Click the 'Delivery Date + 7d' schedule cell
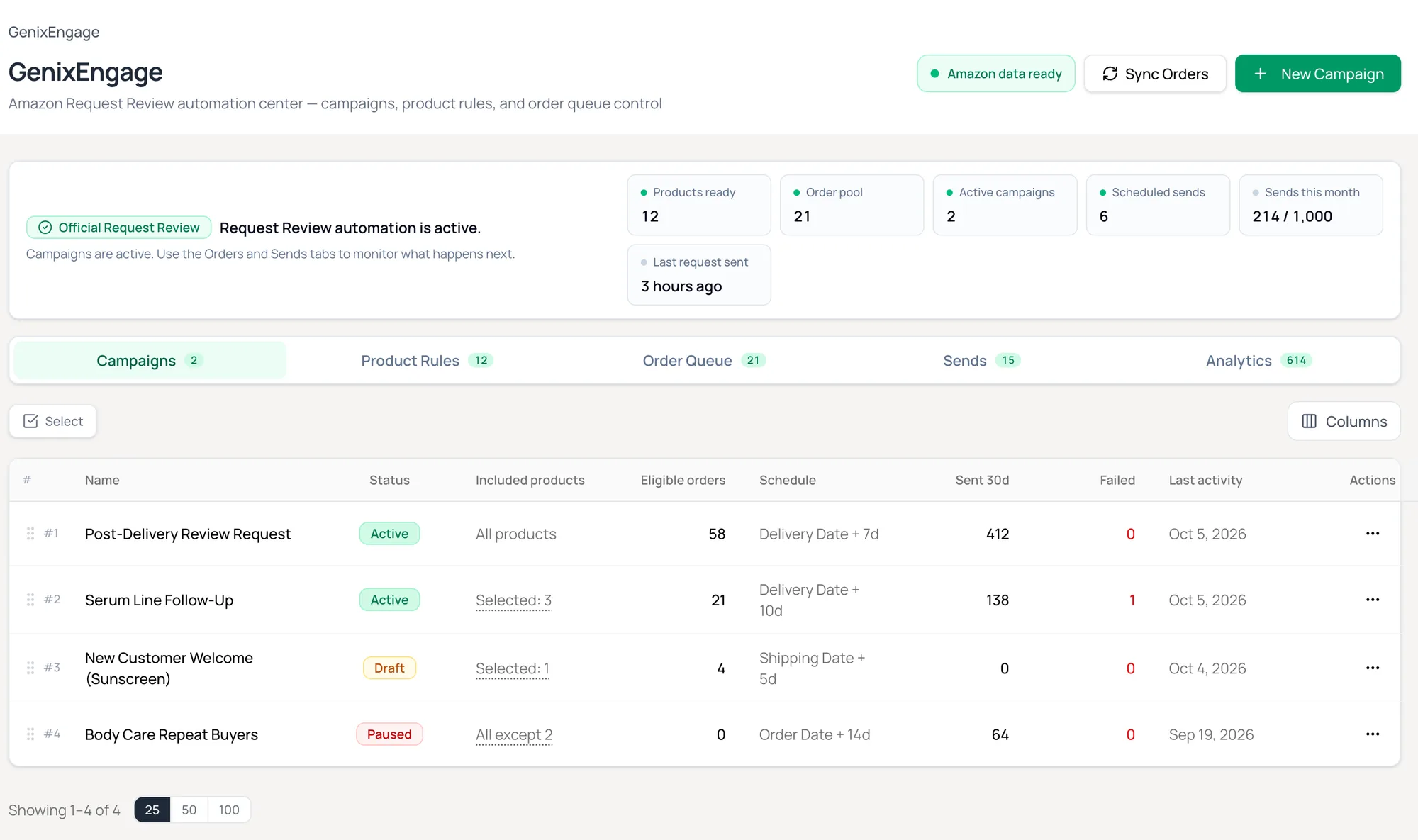The image size is (1418, 840). click(x=819, y=534)
